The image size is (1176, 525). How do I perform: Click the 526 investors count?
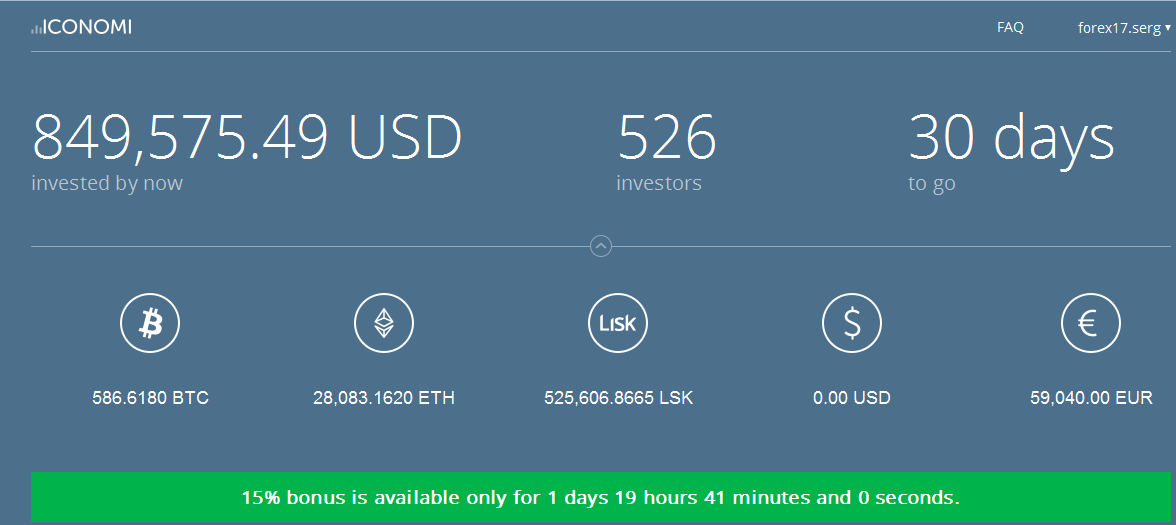[x=667, y=136]
